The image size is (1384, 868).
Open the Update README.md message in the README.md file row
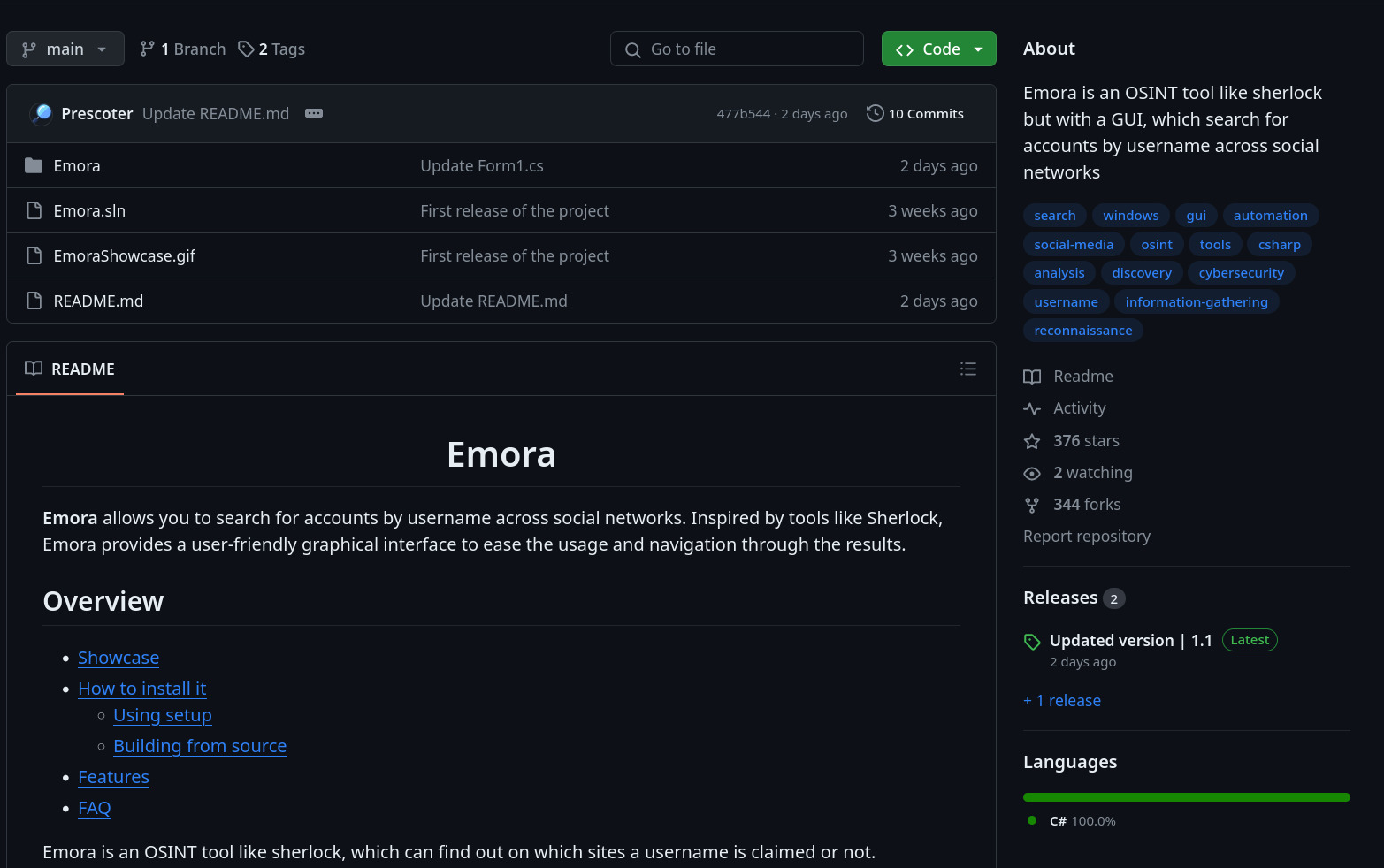[x=493, y=301]
